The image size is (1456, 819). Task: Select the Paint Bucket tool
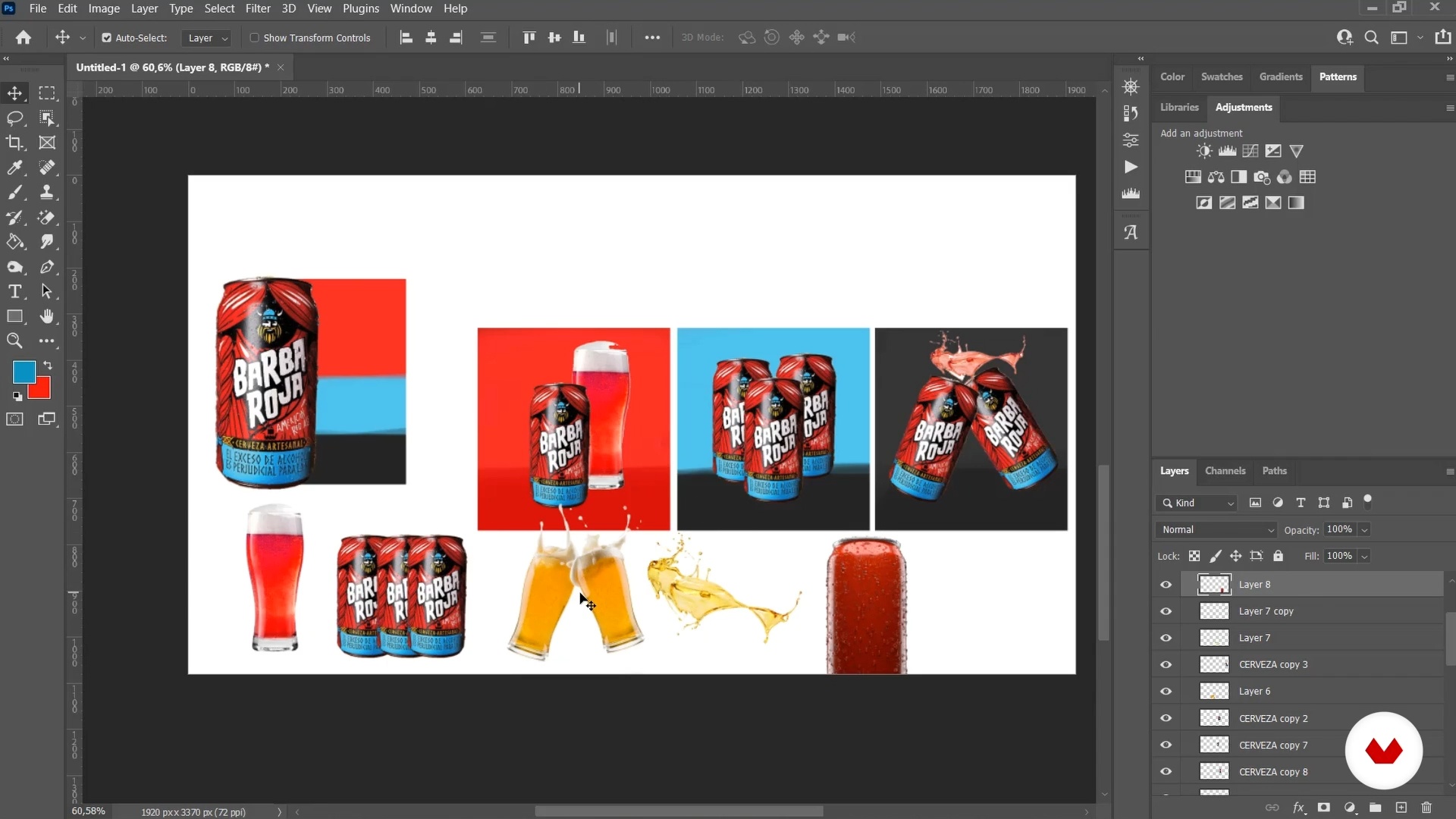(x=14, y=242)
